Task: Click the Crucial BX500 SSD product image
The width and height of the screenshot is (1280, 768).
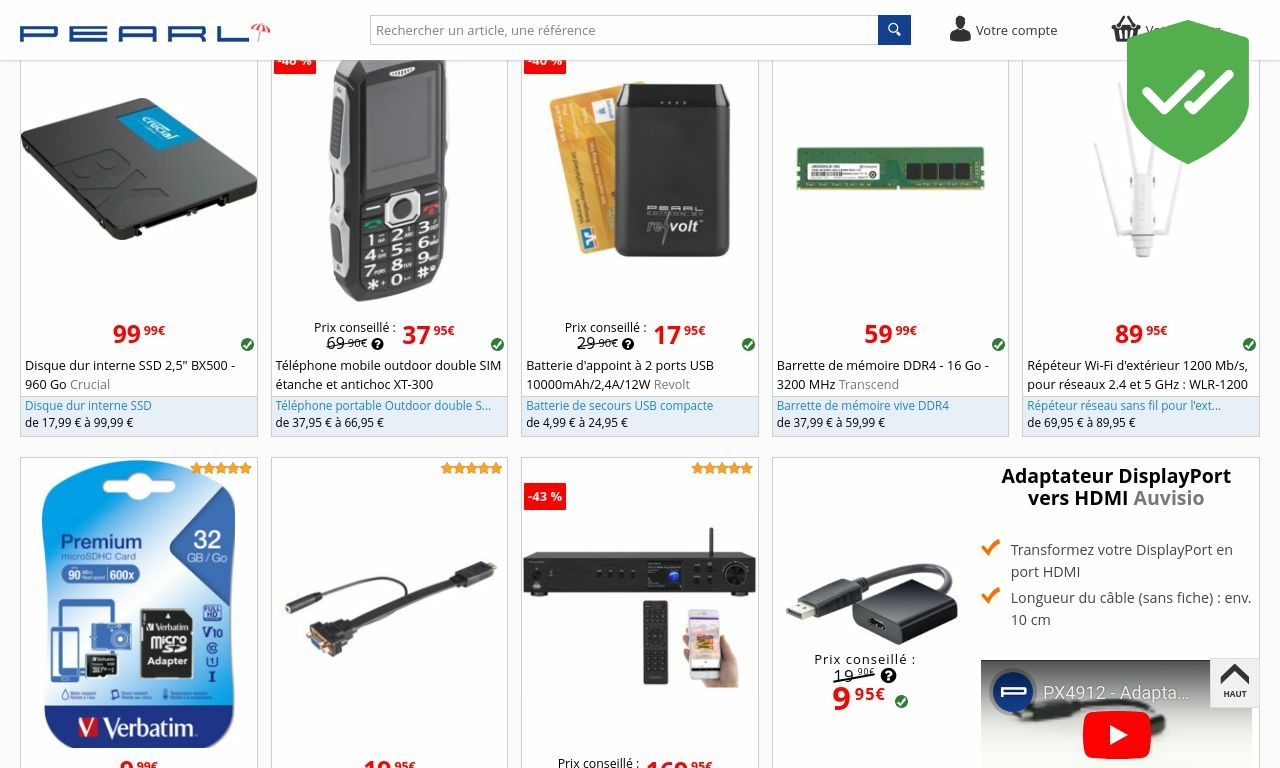Action: 139,169
